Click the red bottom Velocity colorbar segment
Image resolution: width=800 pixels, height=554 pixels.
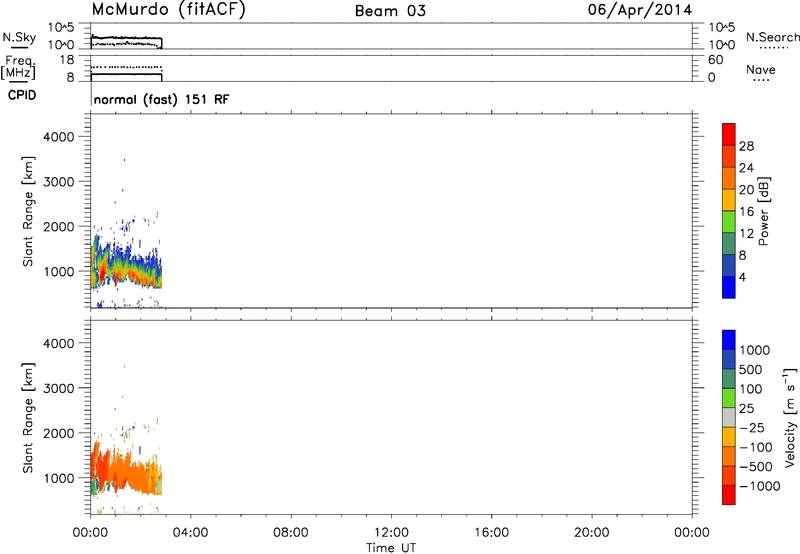click(729, 495)
